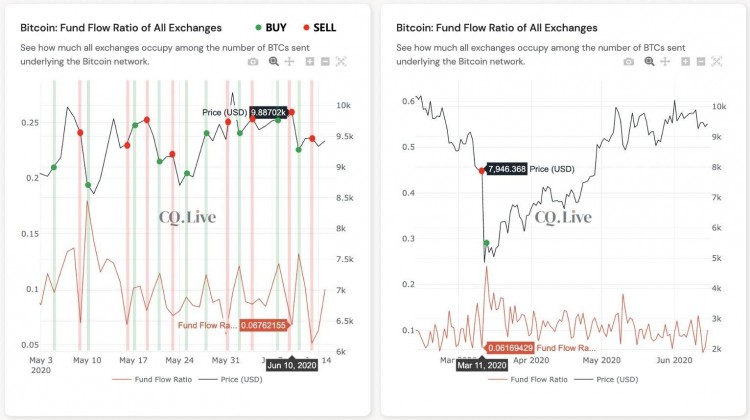The height and width of the screenshot is (420, 750).
Task: Click the autoscale icon on right chart
Action: (716, 61)
